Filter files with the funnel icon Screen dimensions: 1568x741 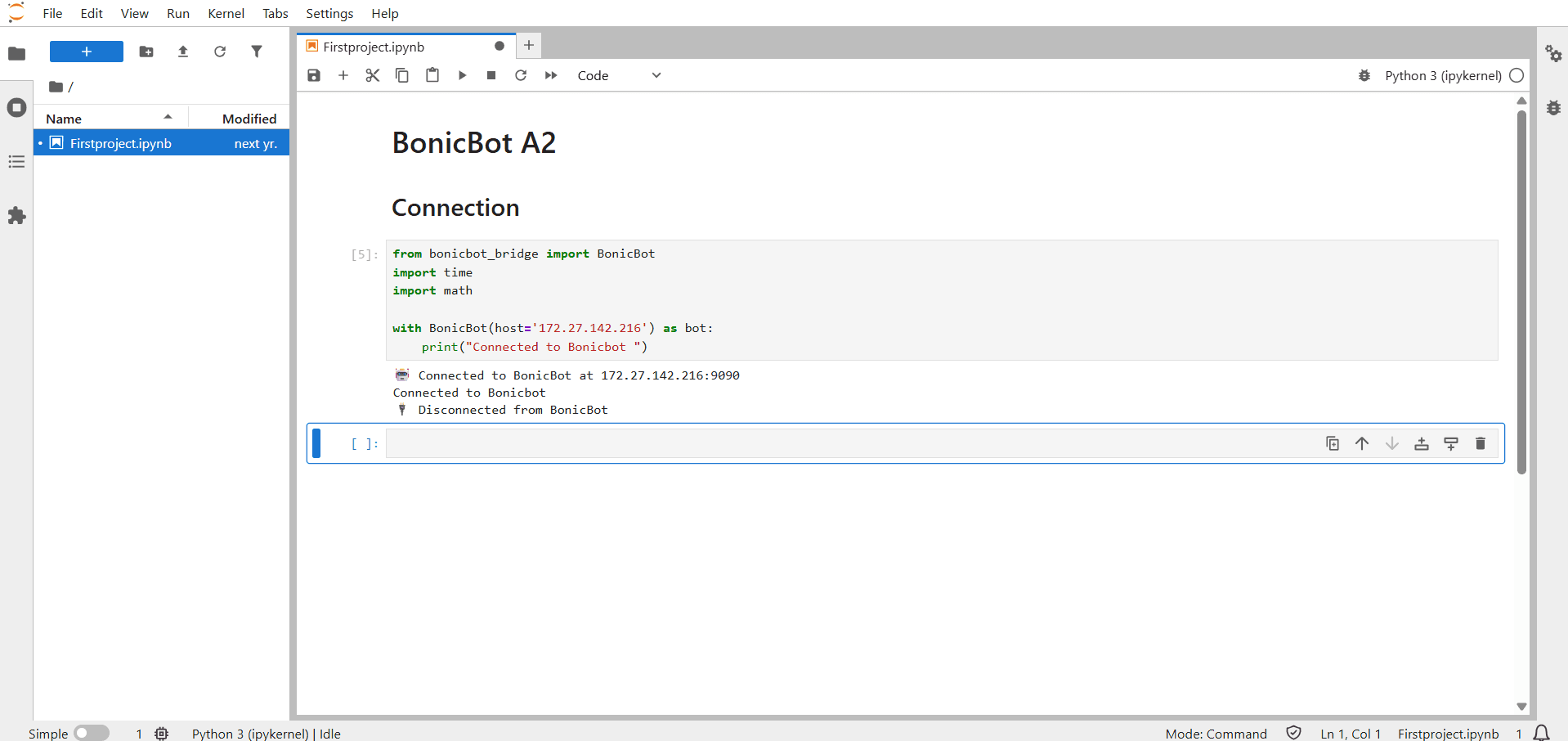(x=257, y=51)
